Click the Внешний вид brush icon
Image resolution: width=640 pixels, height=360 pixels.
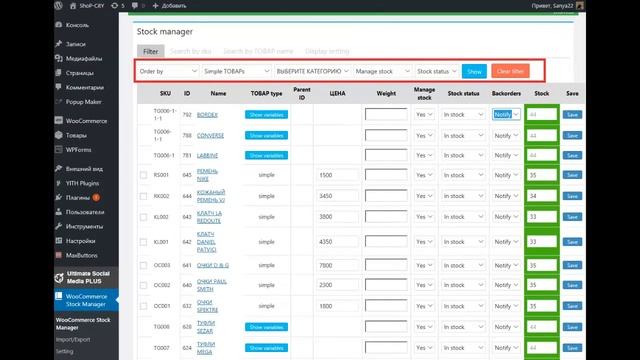tap(59, 168)
